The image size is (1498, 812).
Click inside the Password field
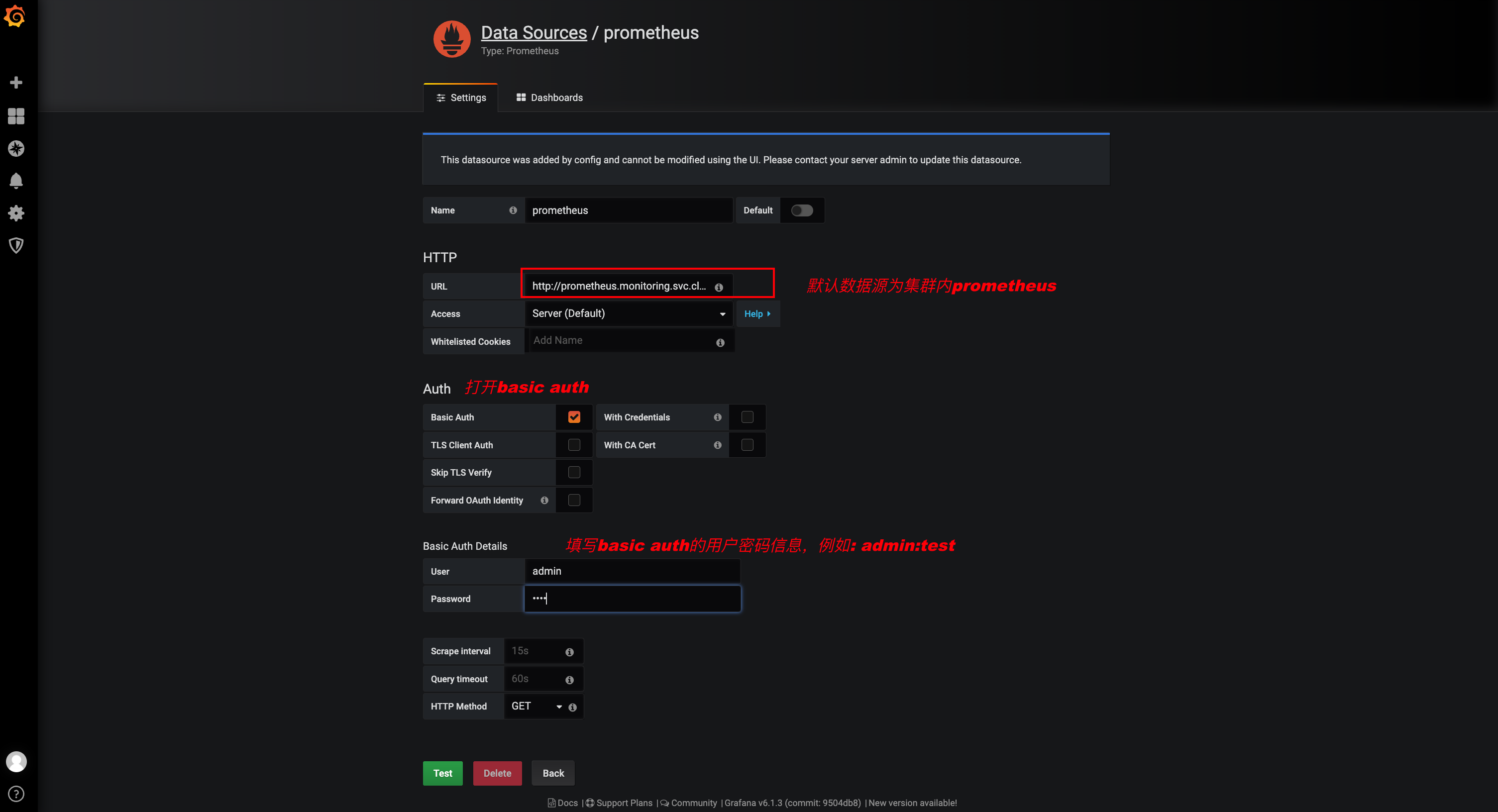632,598
